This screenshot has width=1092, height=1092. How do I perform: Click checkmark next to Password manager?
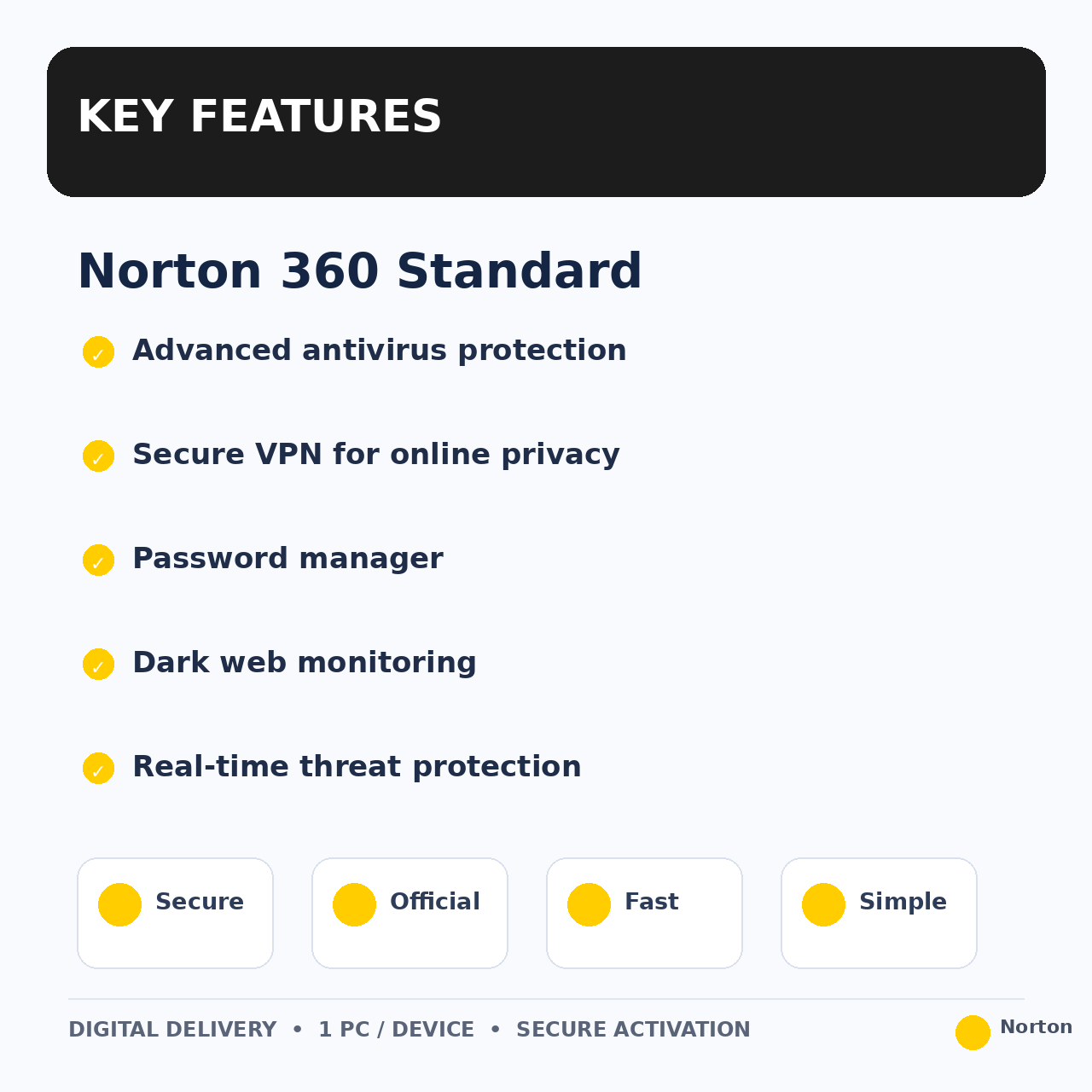click(98, 560)
